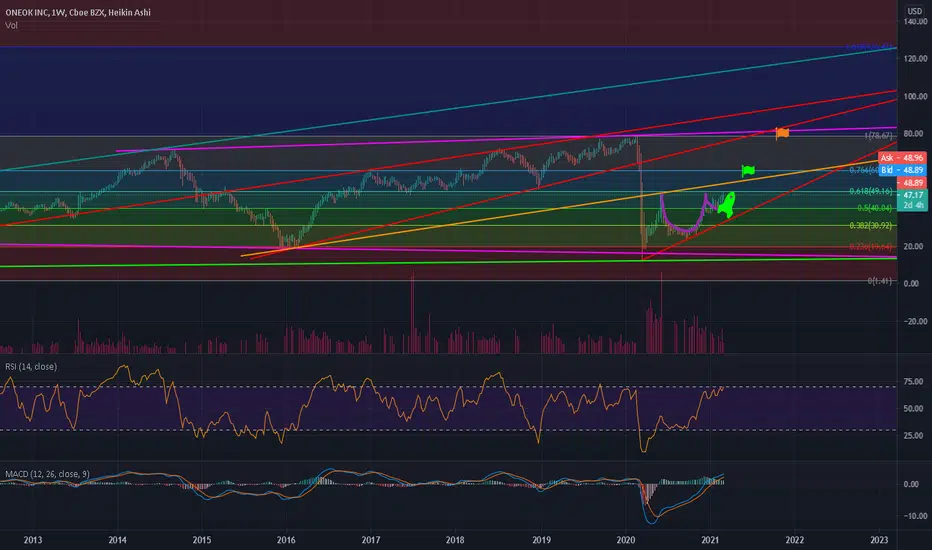Click the 25.00 RSI axis label
The image size is (932, 550).
tap(914, 436)
